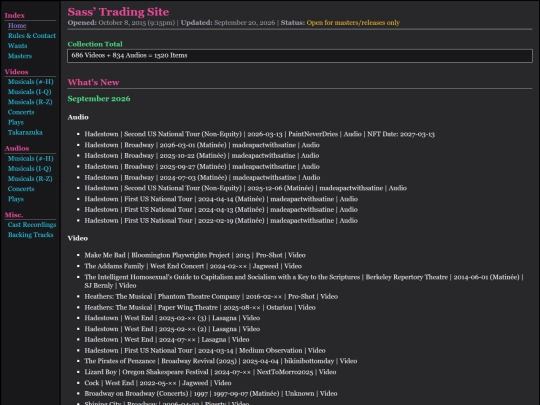The height and width of the screenshot is (405, 540).
Task: Select Hadestown Second Tour 2025-12-06 audio entry
Action: [246, 188]
